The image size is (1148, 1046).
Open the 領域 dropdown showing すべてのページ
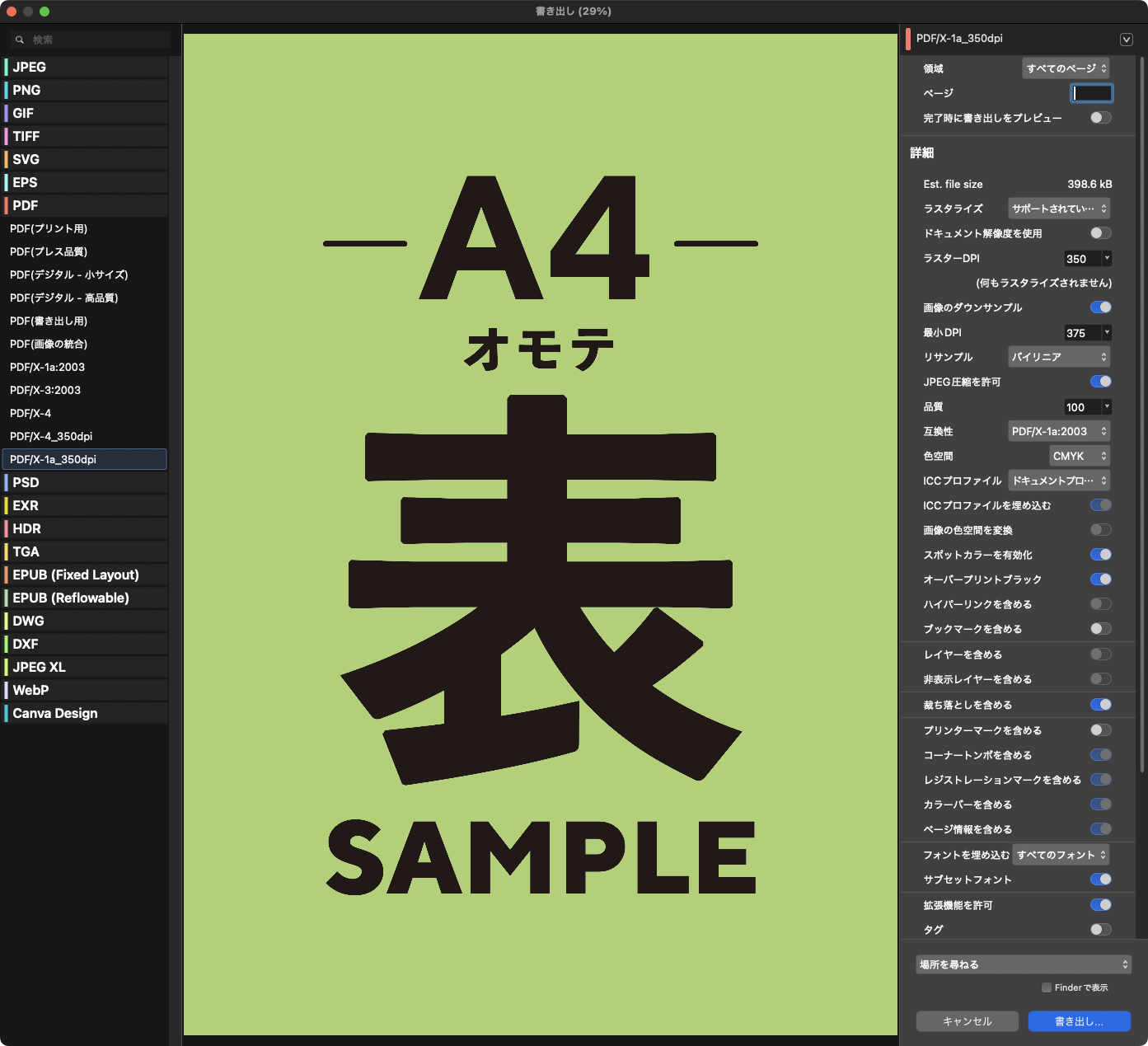[x=1065, y=68]
